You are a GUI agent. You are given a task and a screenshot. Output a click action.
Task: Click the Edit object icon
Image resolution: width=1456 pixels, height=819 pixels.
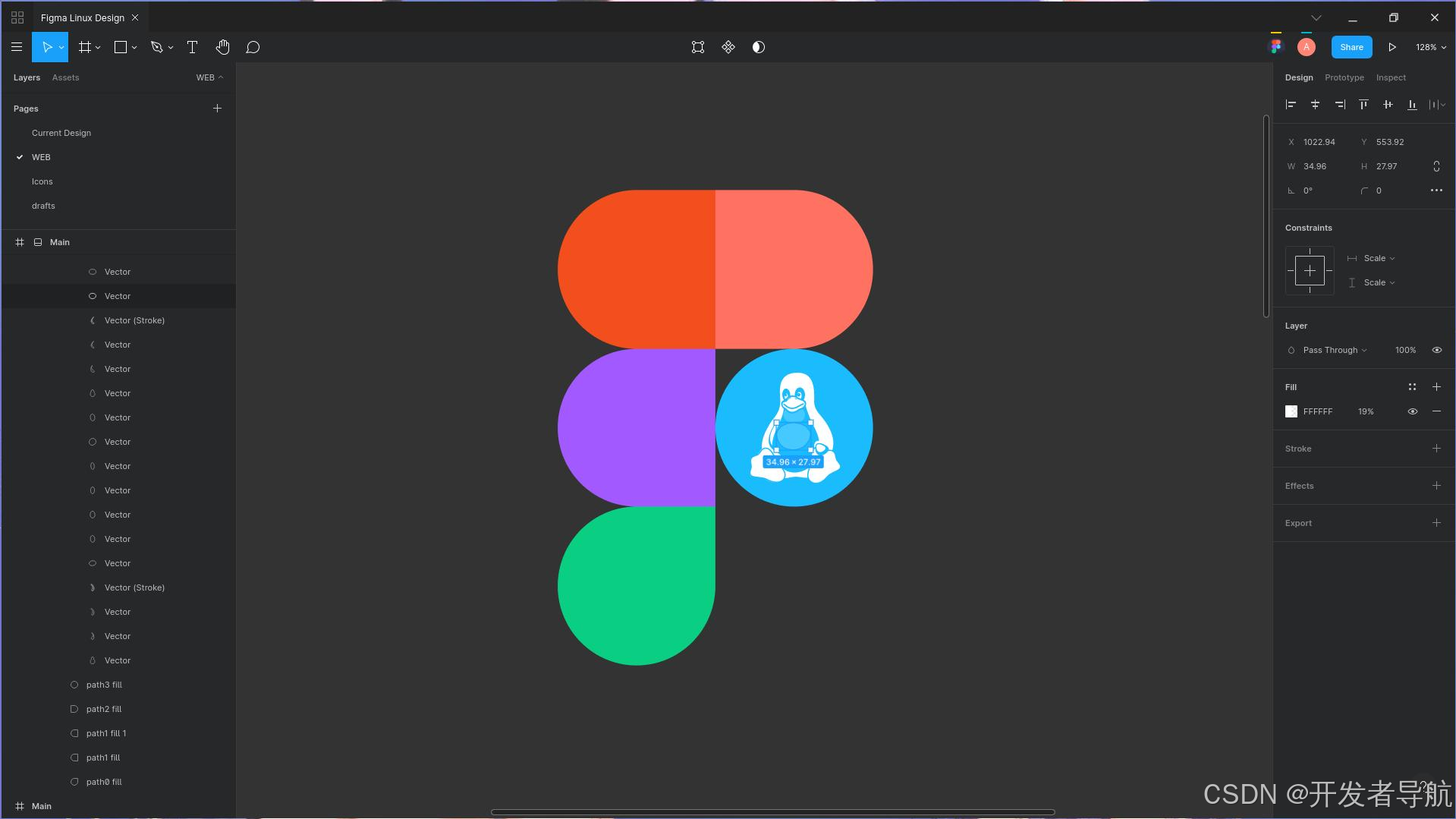point(698,47)
